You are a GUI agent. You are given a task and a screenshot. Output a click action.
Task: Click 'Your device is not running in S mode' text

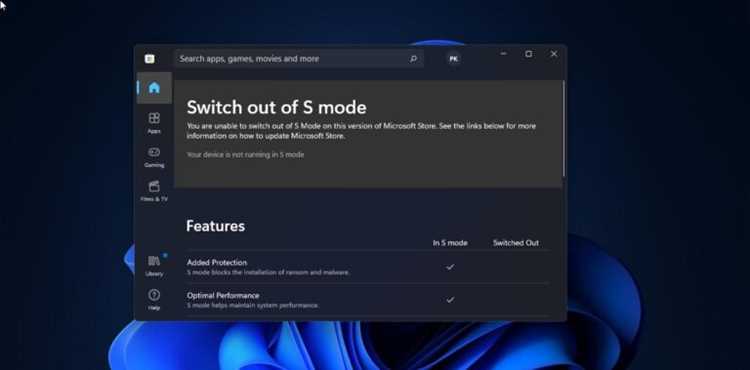245,155
